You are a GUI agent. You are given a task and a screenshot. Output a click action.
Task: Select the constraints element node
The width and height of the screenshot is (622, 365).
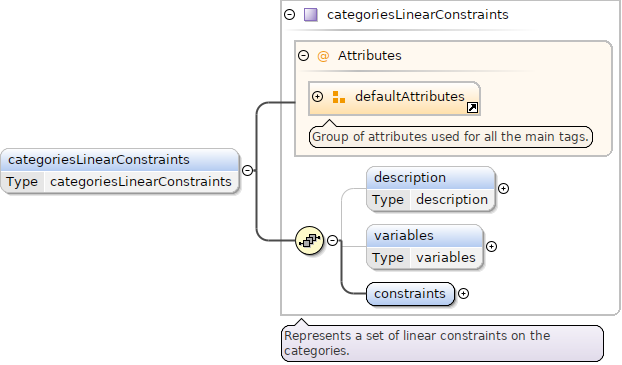[410, 294]
